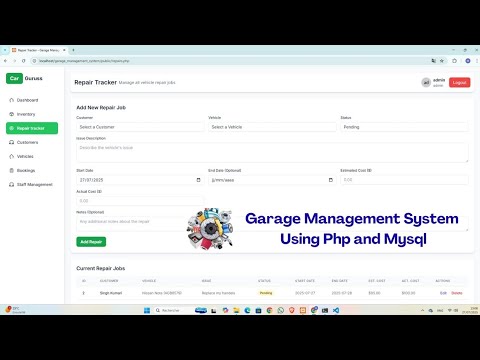Image resolution: width=480 pixels, height=360 pixels.
Task: Open the End Date calendar picker icon
Action: 331,180
